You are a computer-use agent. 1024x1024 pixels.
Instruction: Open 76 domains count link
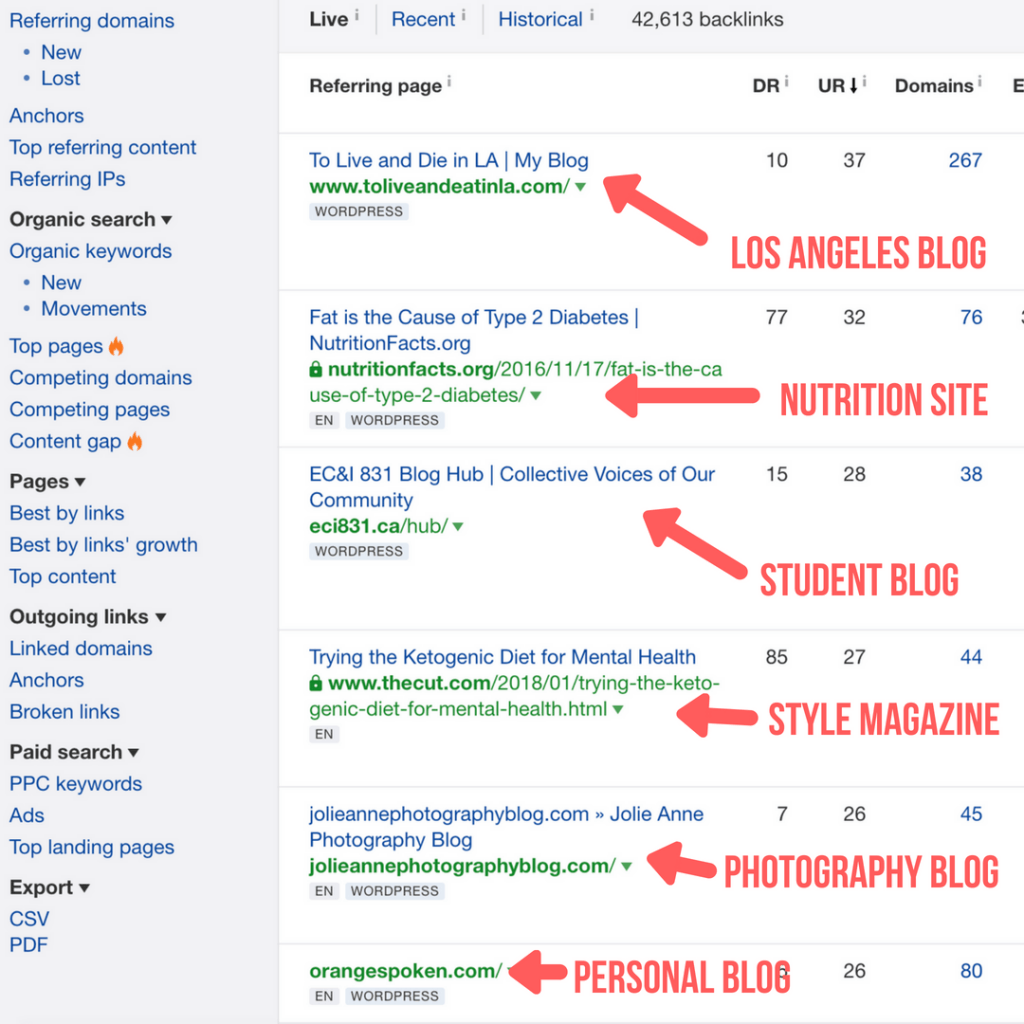click(971, 317)
